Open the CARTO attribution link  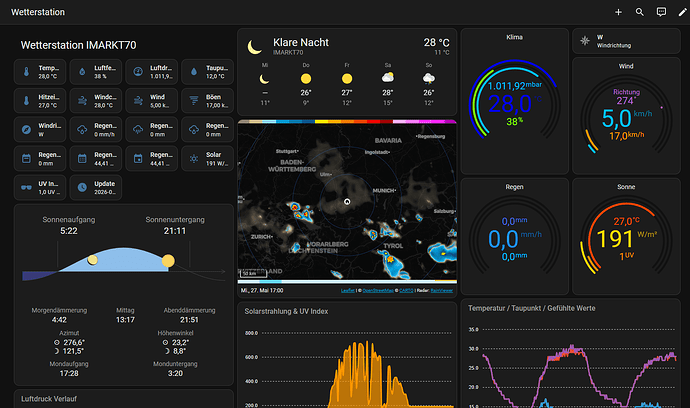click(x=406, y=290)
